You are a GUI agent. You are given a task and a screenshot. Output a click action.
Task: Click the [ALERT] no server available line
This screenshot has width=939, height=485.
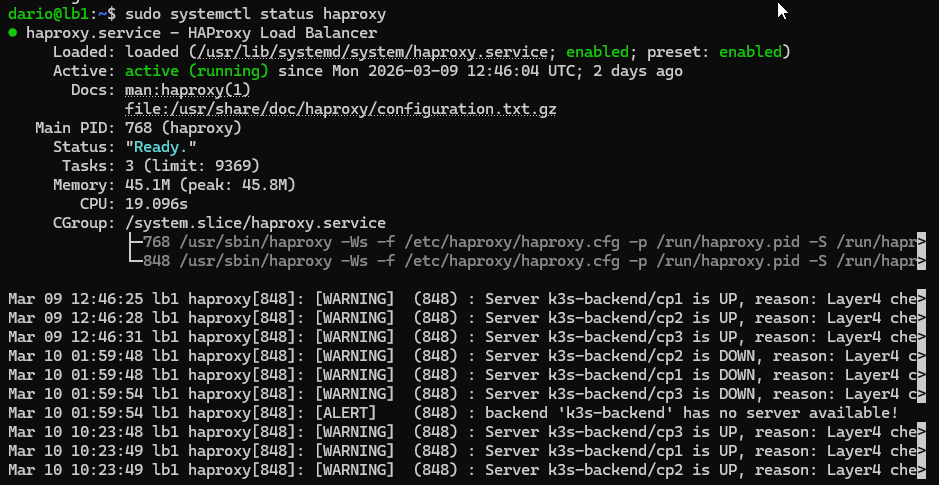[453, 413]
